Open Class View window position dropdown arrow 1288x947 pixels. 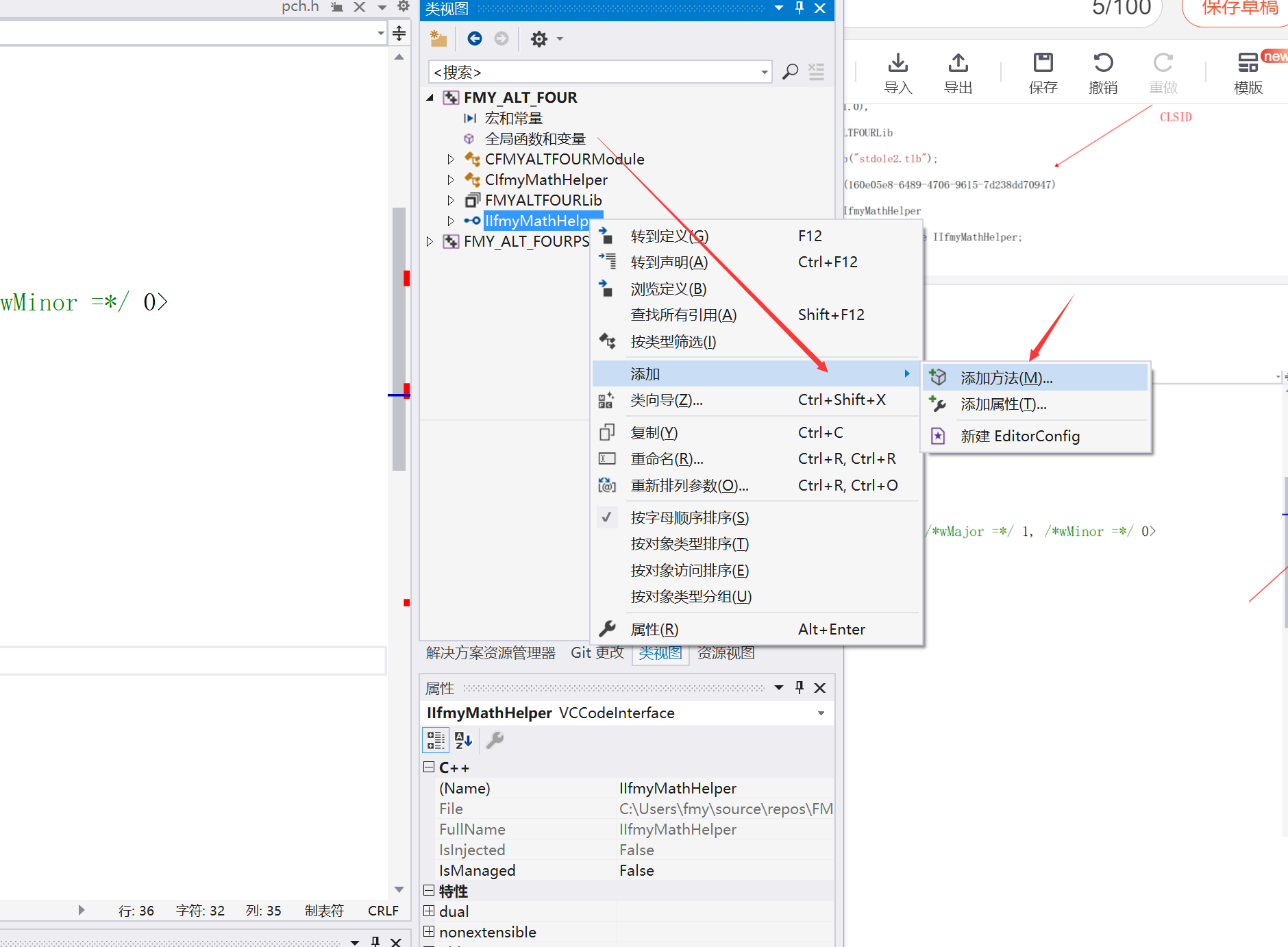779,8
